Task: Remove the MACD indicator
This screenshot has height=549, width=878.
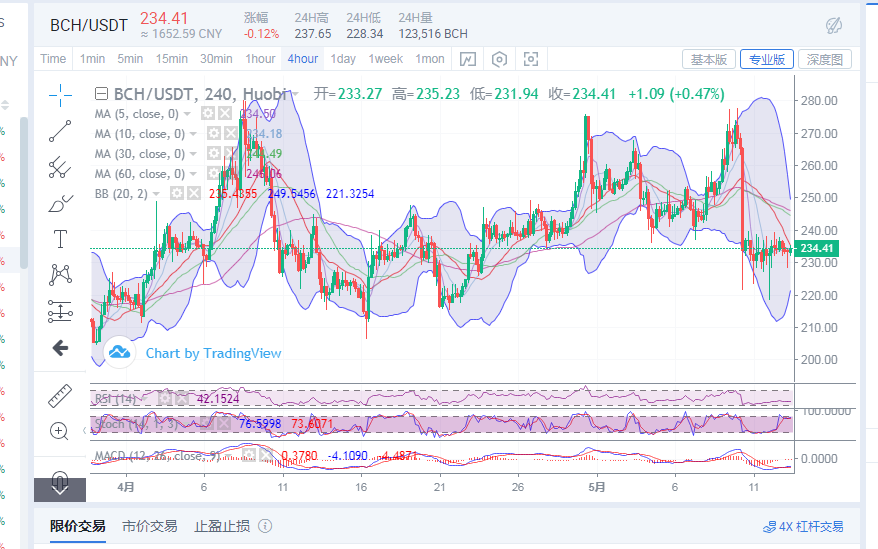Action: click(x=266, y=455)
